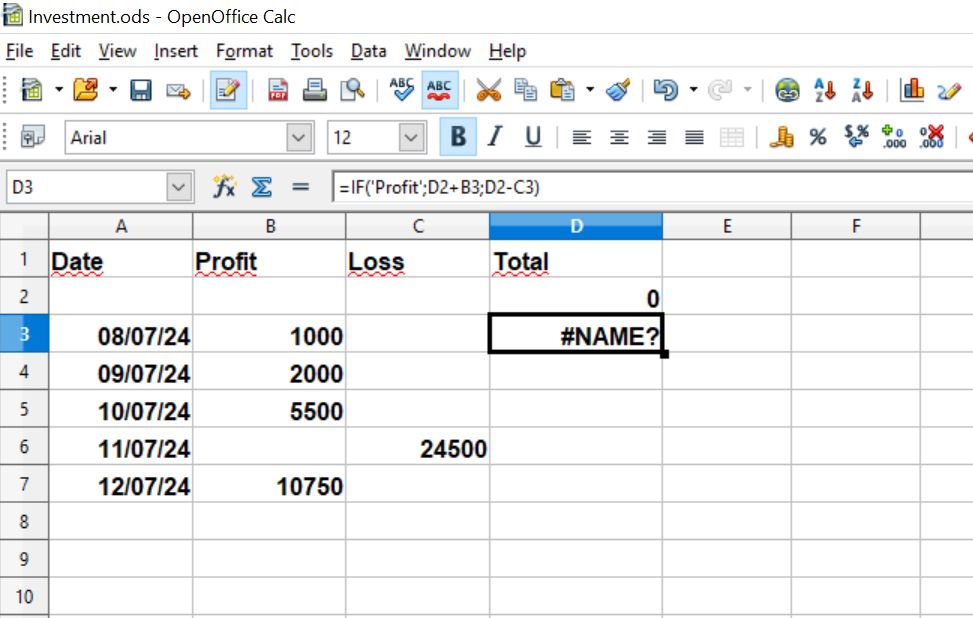This screenshot has width=973, height=618.
Task: Insert a chart with the Chart icon
Action: 912,90
